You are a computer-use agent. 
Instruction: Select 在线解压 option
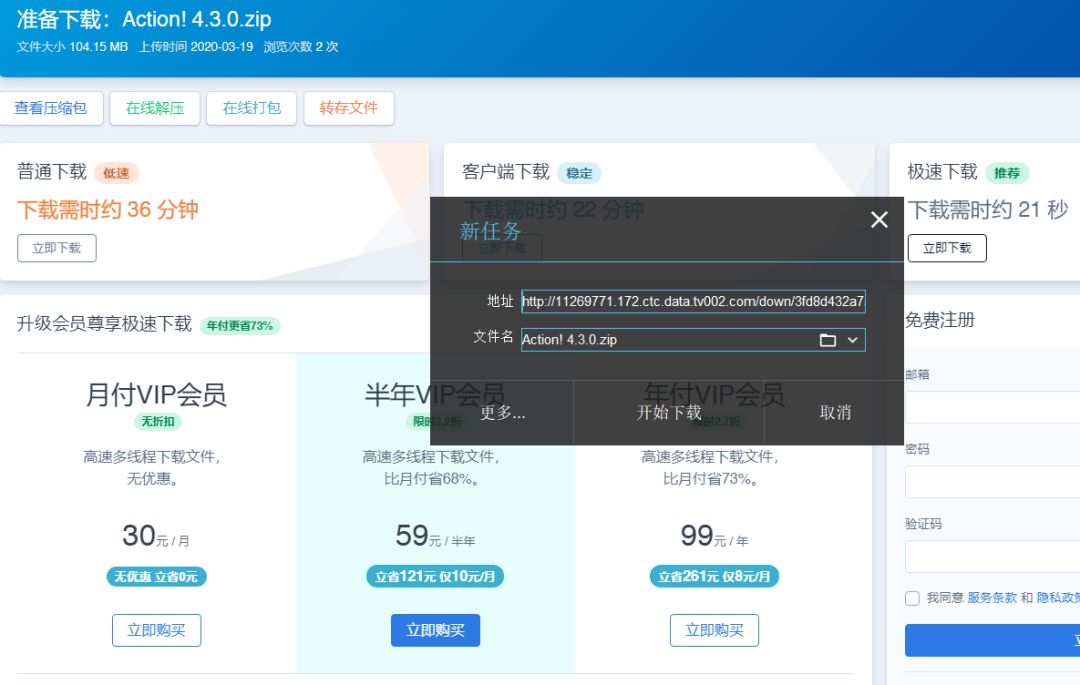(x=155, y=108)
